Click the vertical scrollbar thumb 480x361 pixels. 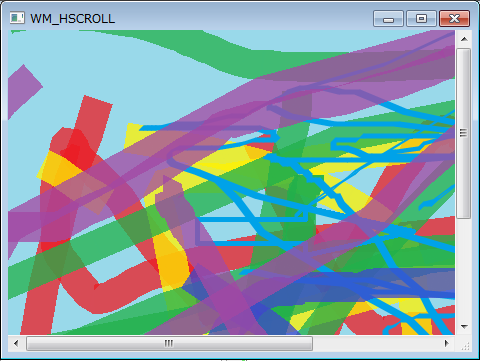[x=464, y=133]
